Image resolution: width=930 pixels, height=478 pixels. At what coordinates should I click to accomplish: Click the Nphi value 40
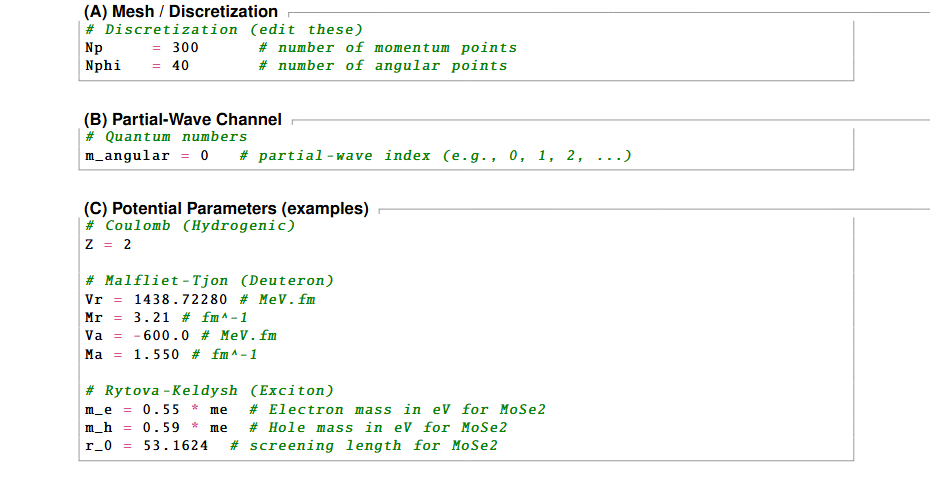click(180, 66)
